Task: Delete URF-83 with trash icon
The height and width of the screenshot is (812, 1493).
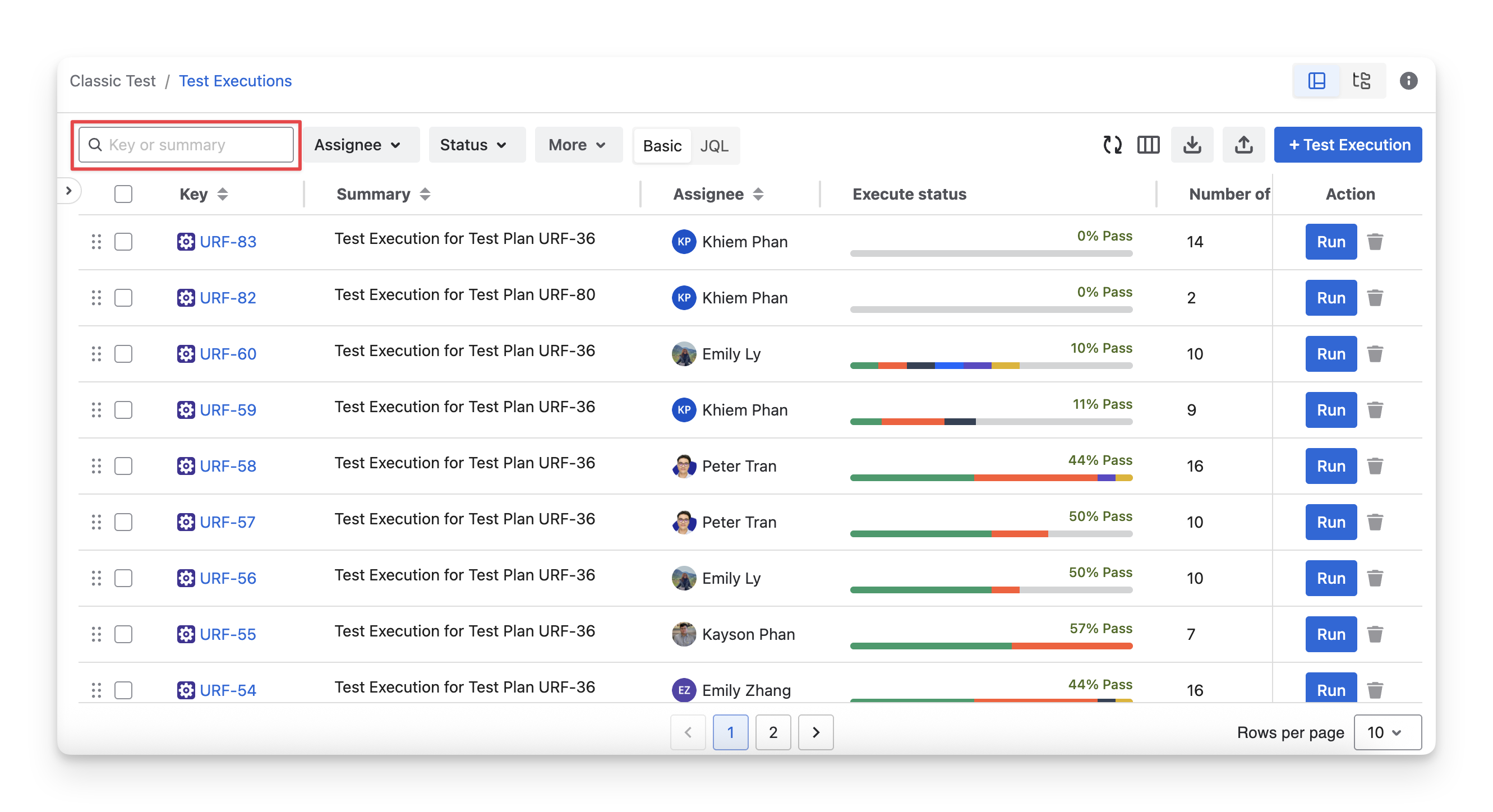Action: pyautogui.click(x=1375, y=242)
